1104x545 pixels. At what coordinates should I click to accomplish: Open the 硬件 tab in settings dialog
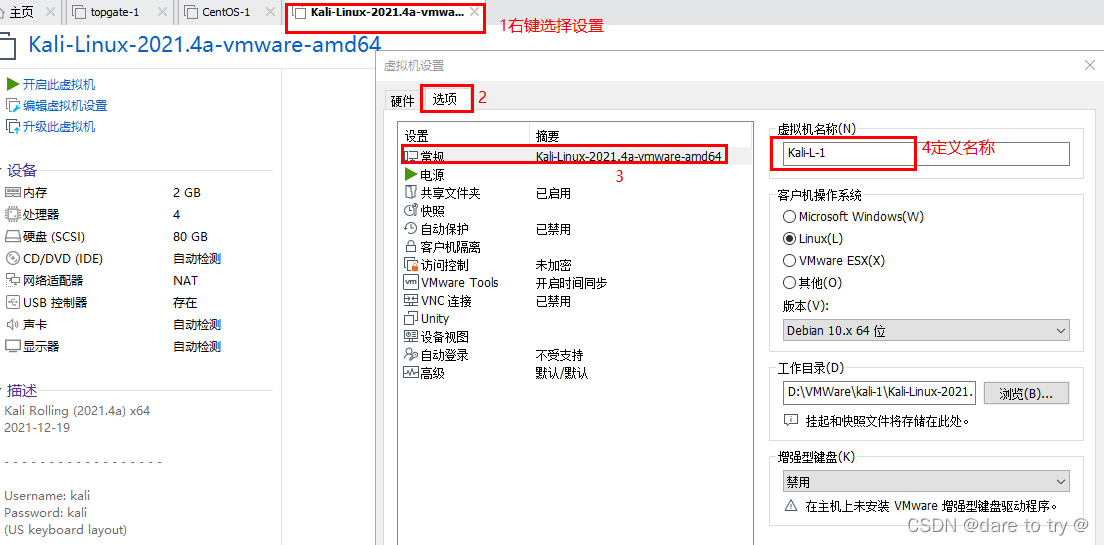click(403, 101)
